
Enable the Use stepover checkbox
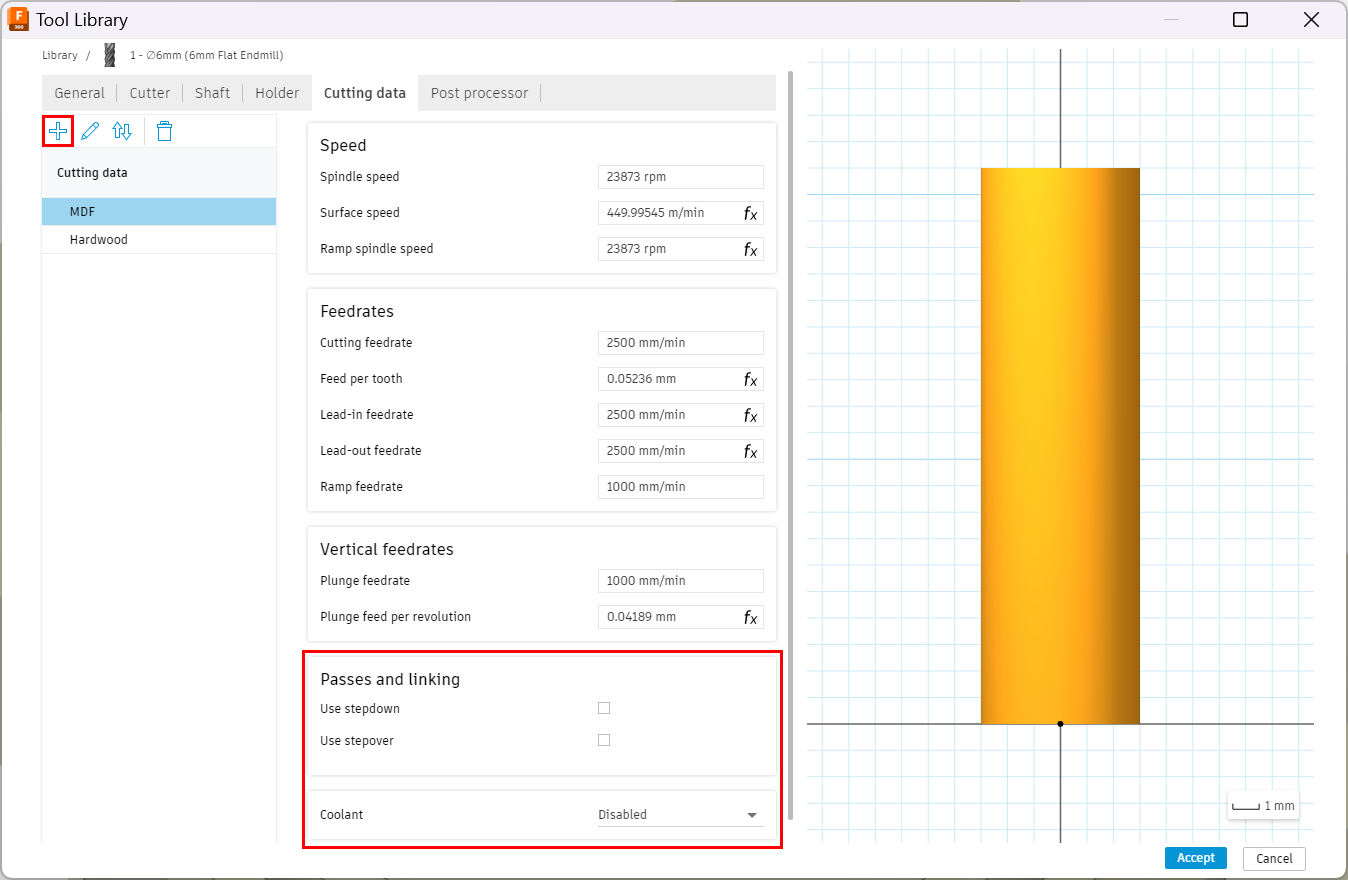pos(604,740)
